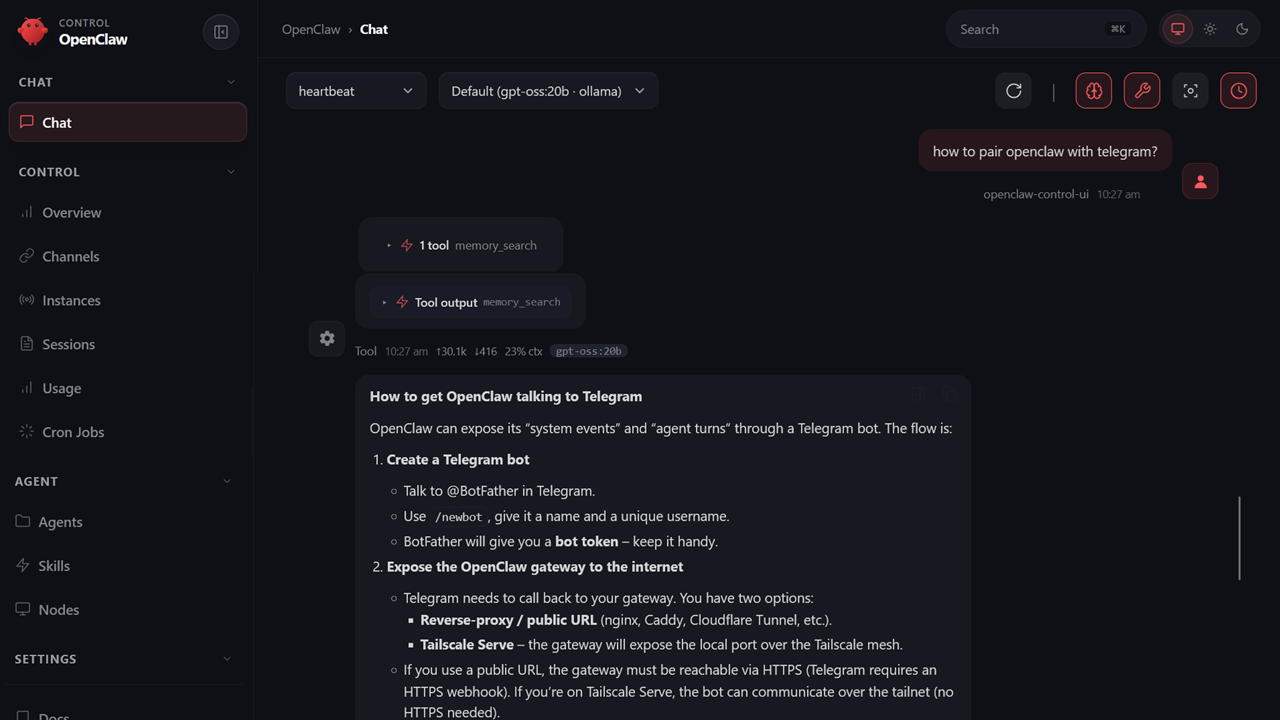Image resolution: width=1280 pixels, height=720 pixels.
Task: Collapse the sidebar with the panel icon
Action: (221, 32)
